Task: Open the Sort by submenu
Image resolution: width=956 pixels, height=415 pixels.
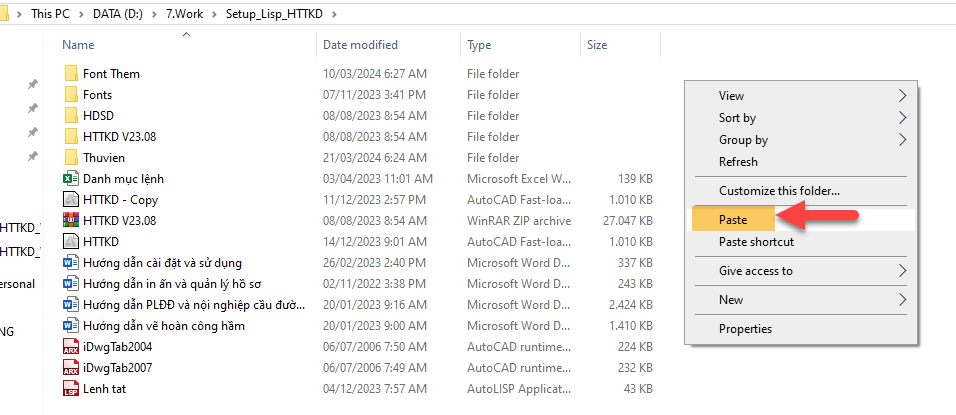Action: coord(738,118)
